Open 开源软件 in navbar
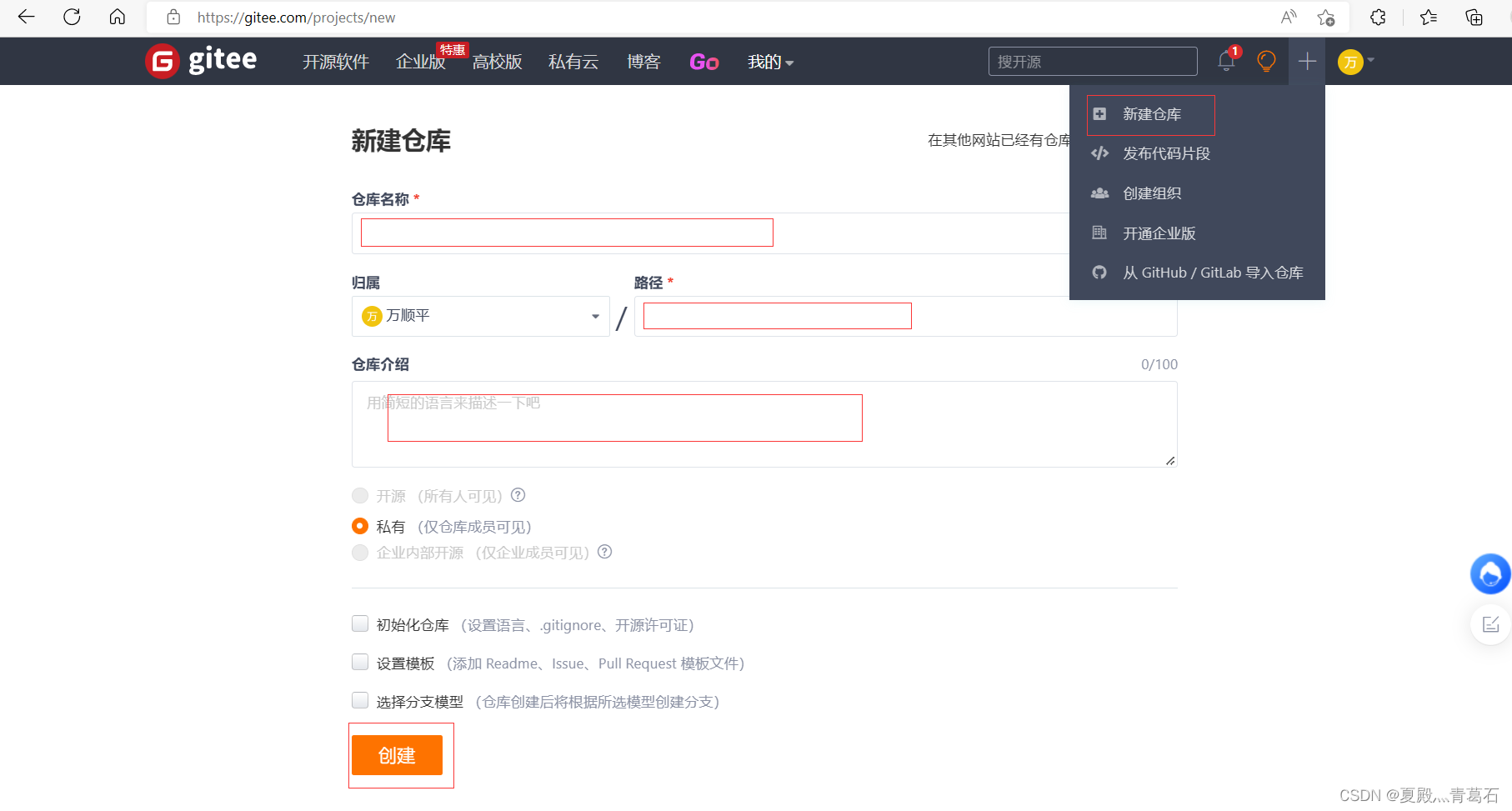Screen dimensions: 1512x811 (336, 62)
